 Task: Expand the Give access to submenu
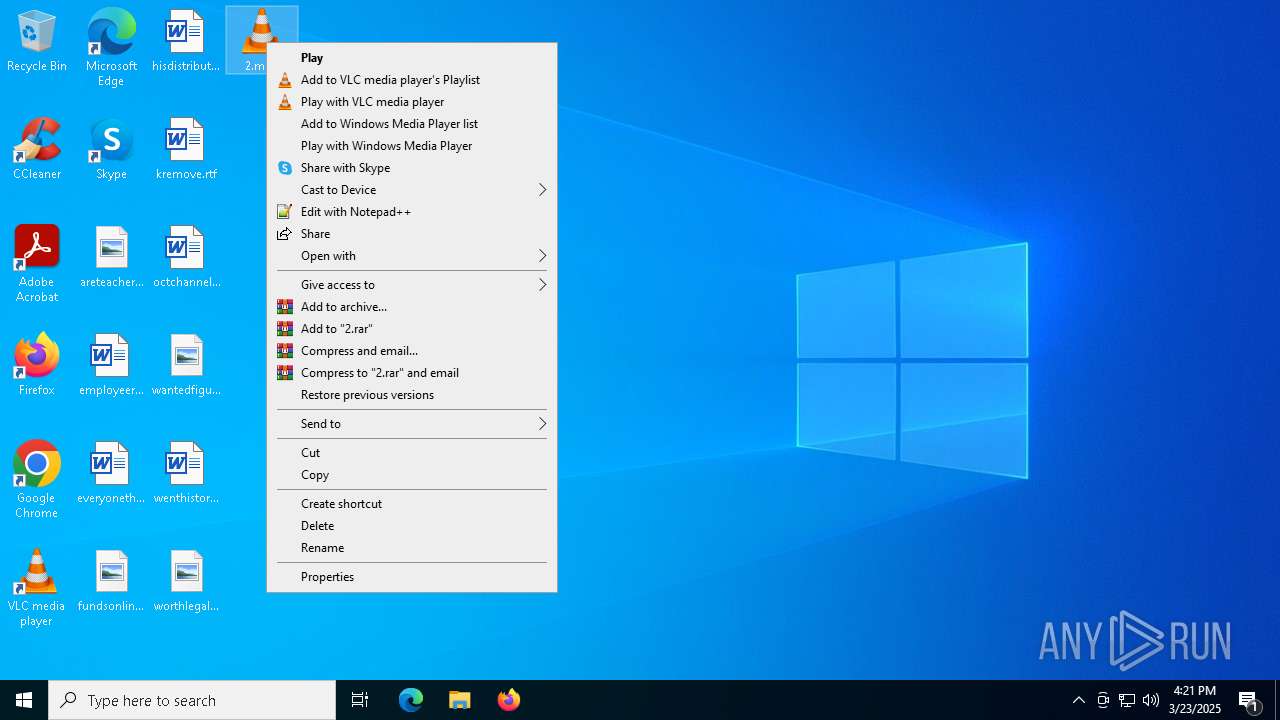coord(412,285)
